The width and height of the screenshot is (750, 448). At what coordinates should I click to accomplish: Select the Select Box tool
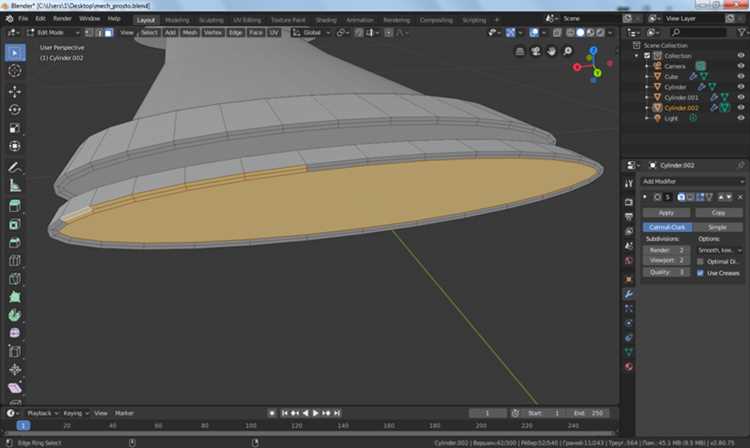click(15, 53)
